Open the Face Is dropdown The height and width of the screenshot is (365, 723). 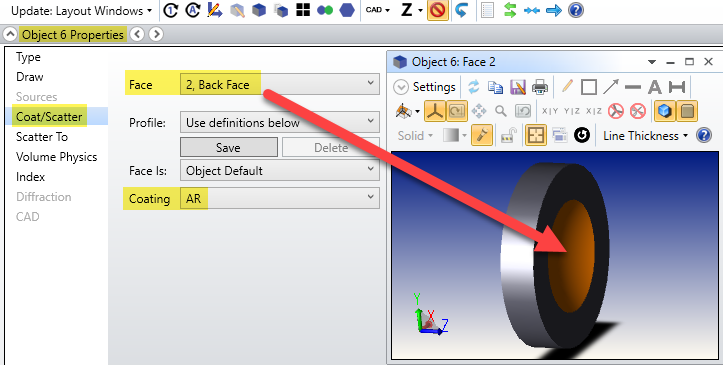point(279,171)
